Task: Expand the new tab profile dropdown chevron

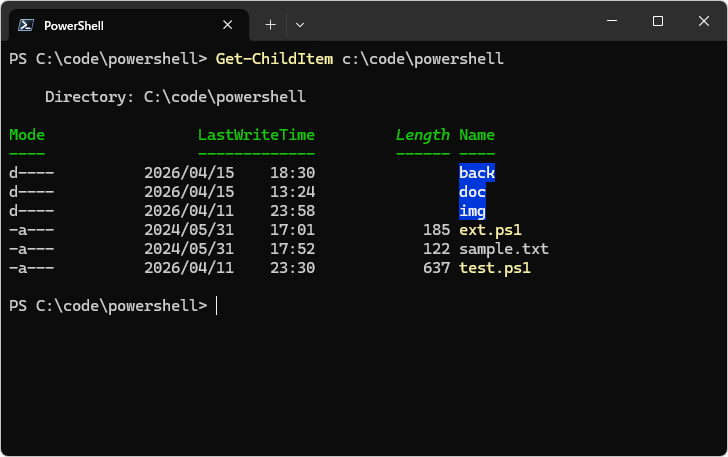Action: pos(300,24)
